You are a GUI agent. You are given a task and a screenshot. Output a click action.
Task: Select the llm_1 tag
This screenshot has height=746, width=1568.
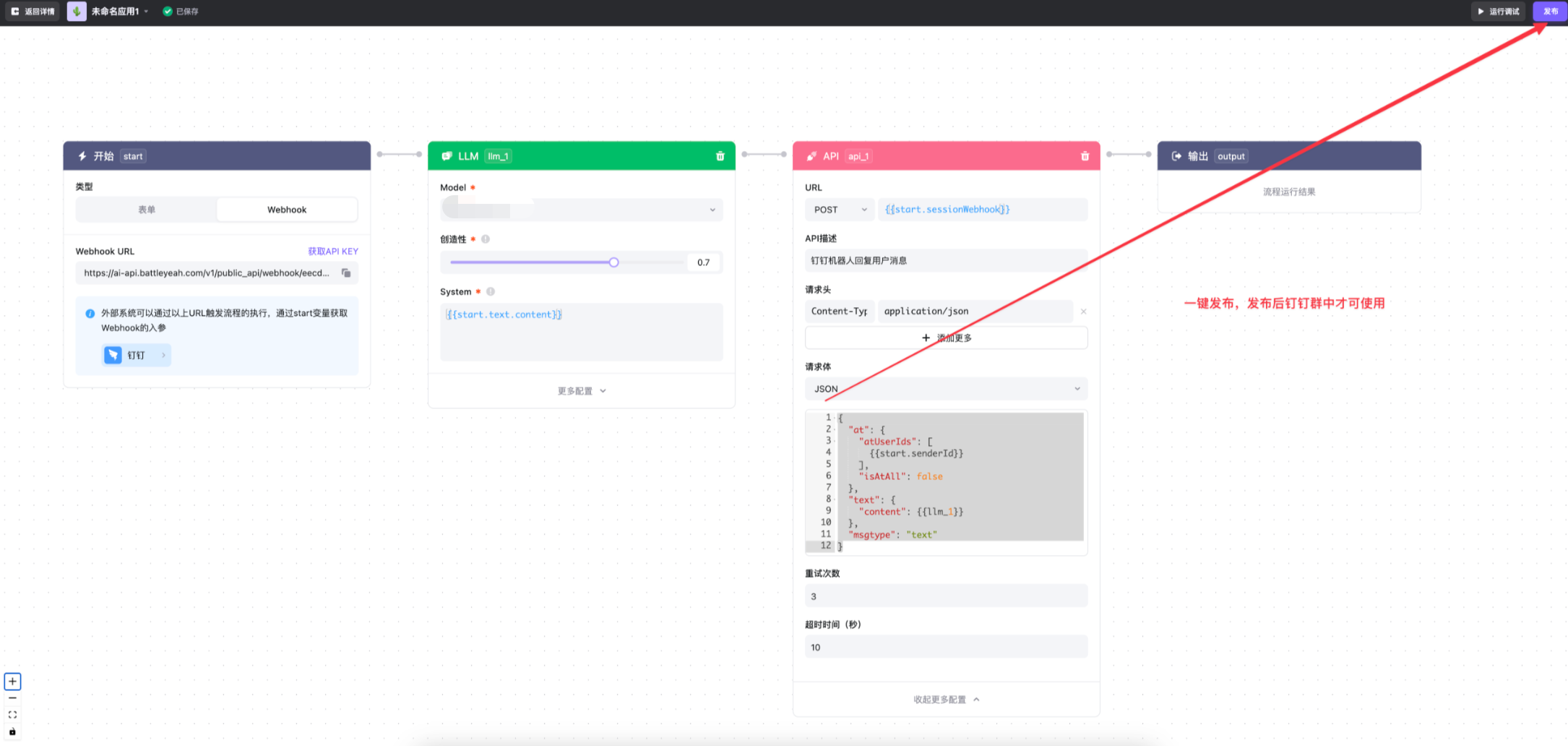(x=499, y=156)
